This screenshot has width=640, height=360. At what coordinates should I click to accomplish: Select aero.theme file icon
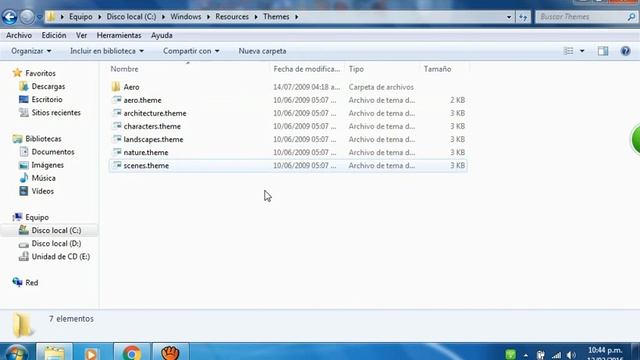pyautogui.click(x=117, y=100)
